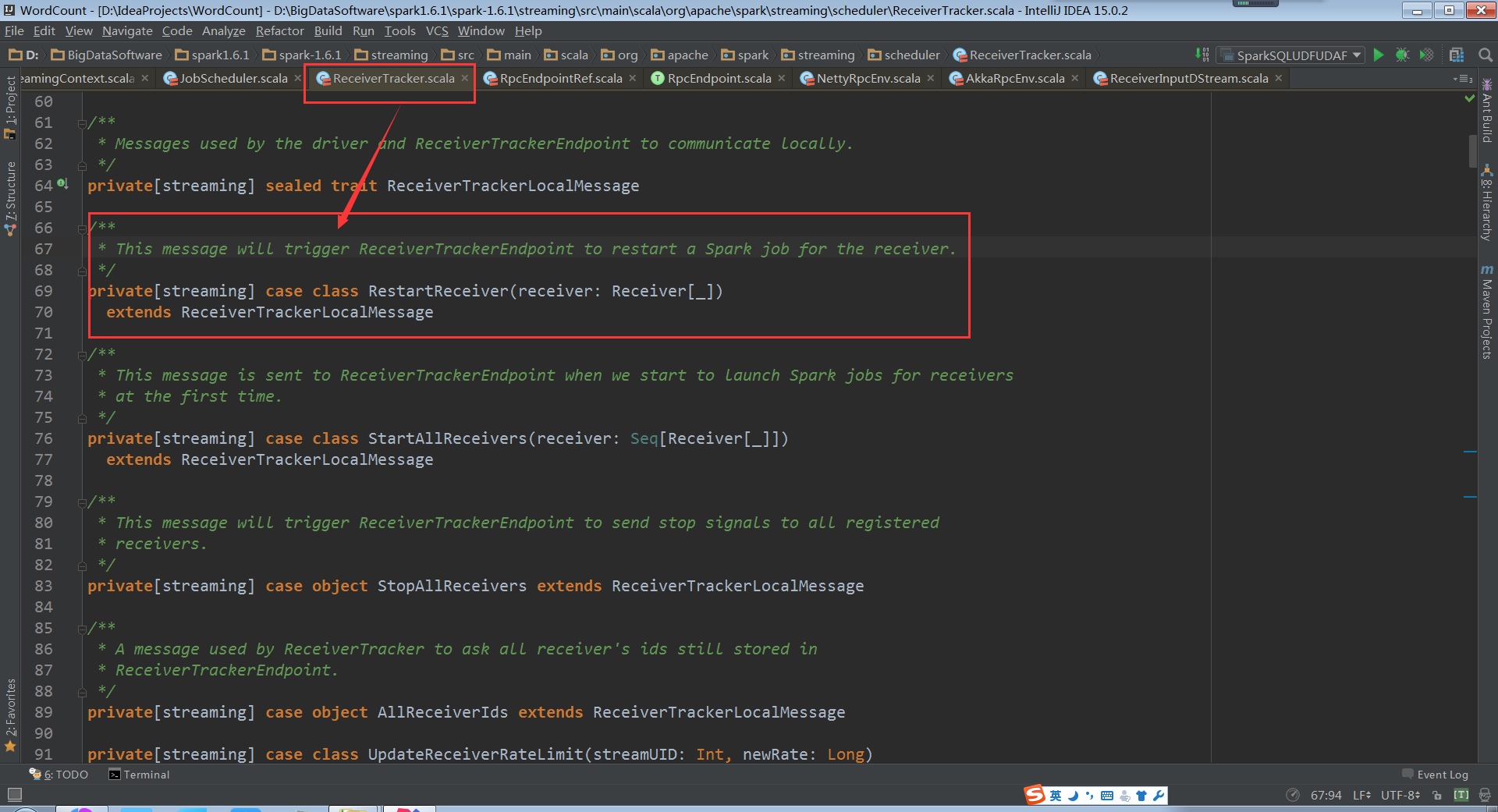Click the scheduler breadcrumb folder
Image resolution: width=1498 pixels, height=812 pixels.
[904, 55]
